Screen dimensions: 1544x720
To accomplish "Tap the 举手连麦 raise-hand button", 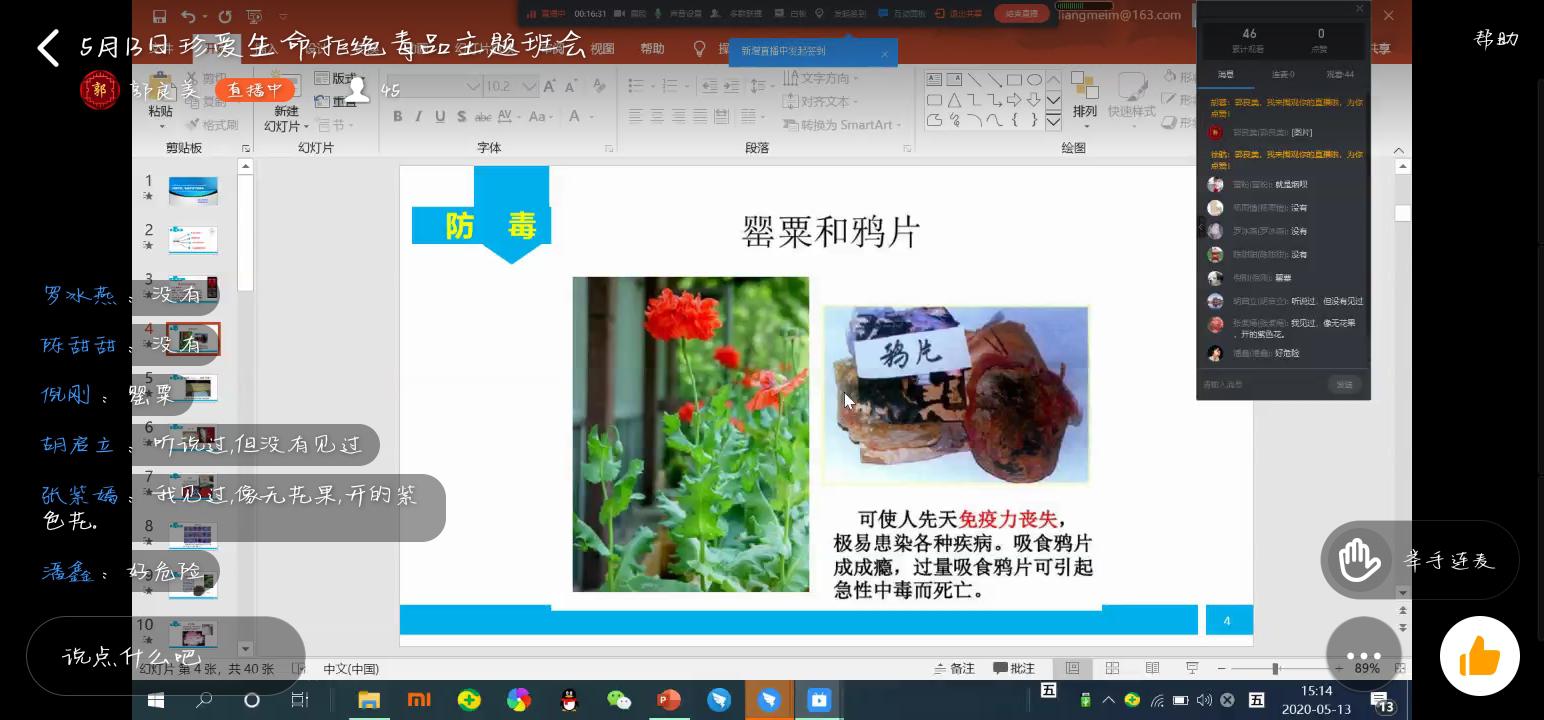I will (x=1419, y=560).
